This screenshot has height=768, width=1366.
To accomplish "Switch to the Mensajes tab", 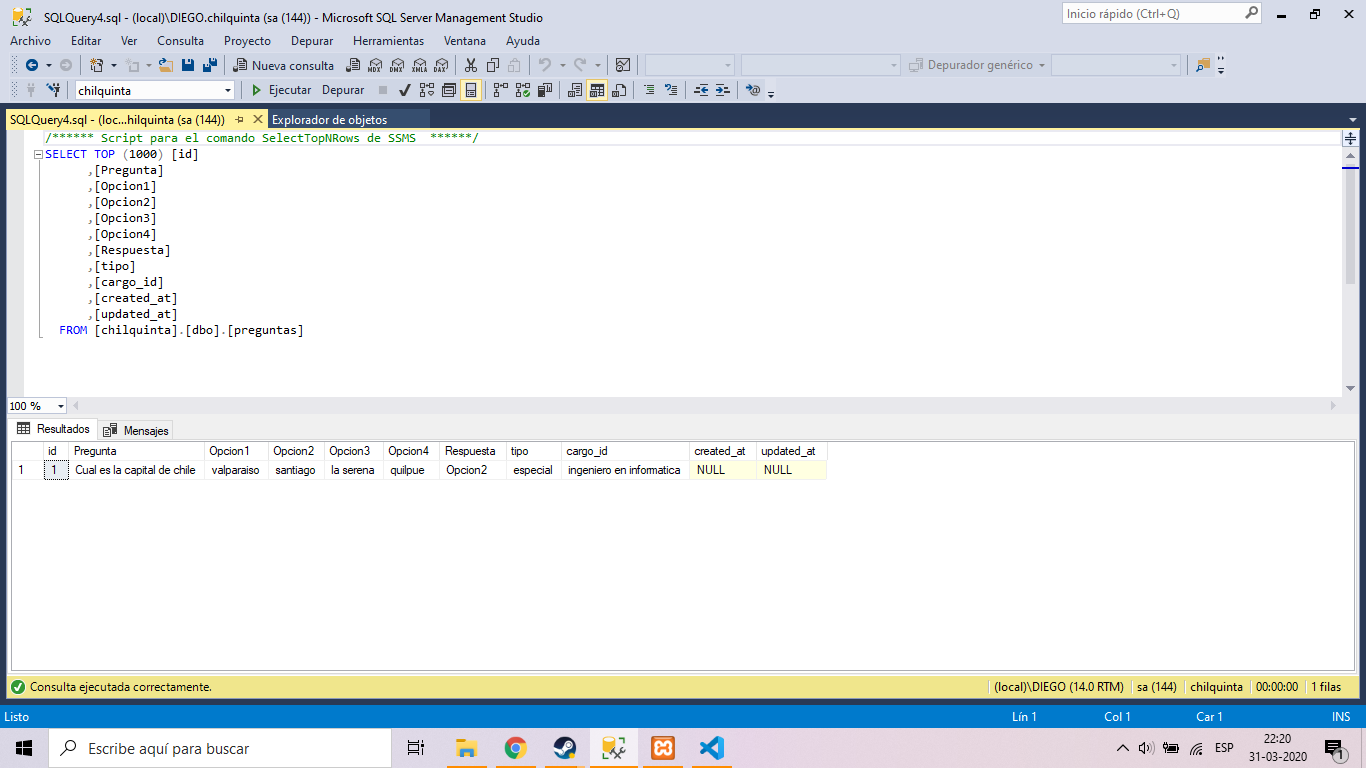I will pos(137,430).
